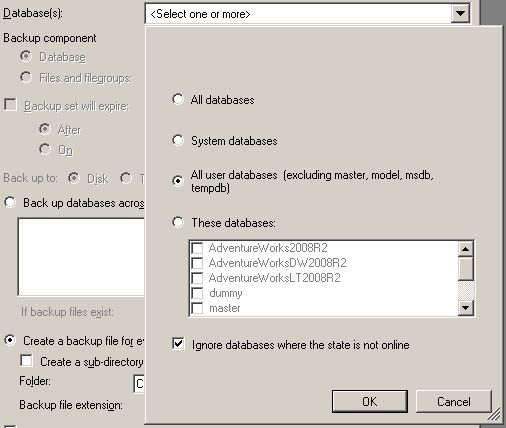506x428 pixels.
Task: Uncheck Ignore databases where state is not online
Action: (x=178, y=343)
